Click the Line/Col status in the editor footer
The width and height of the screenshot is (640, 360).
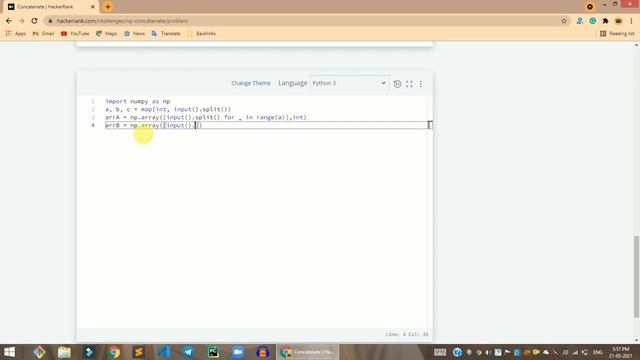[407, 334]
